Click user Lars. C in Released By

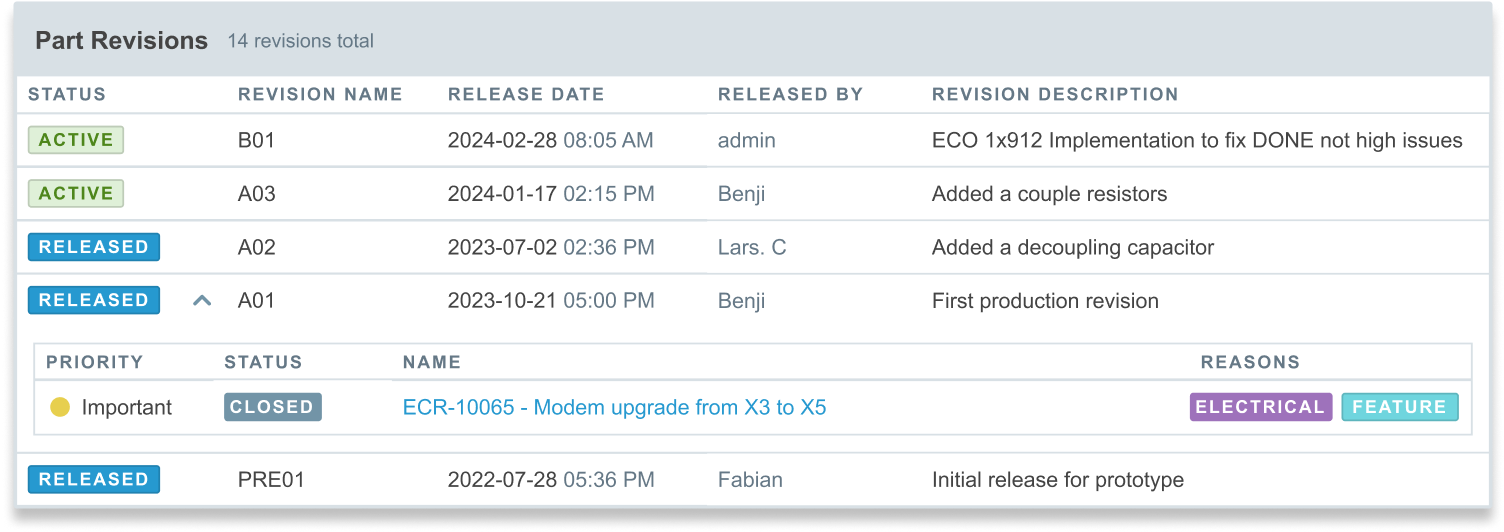[752, 247]
